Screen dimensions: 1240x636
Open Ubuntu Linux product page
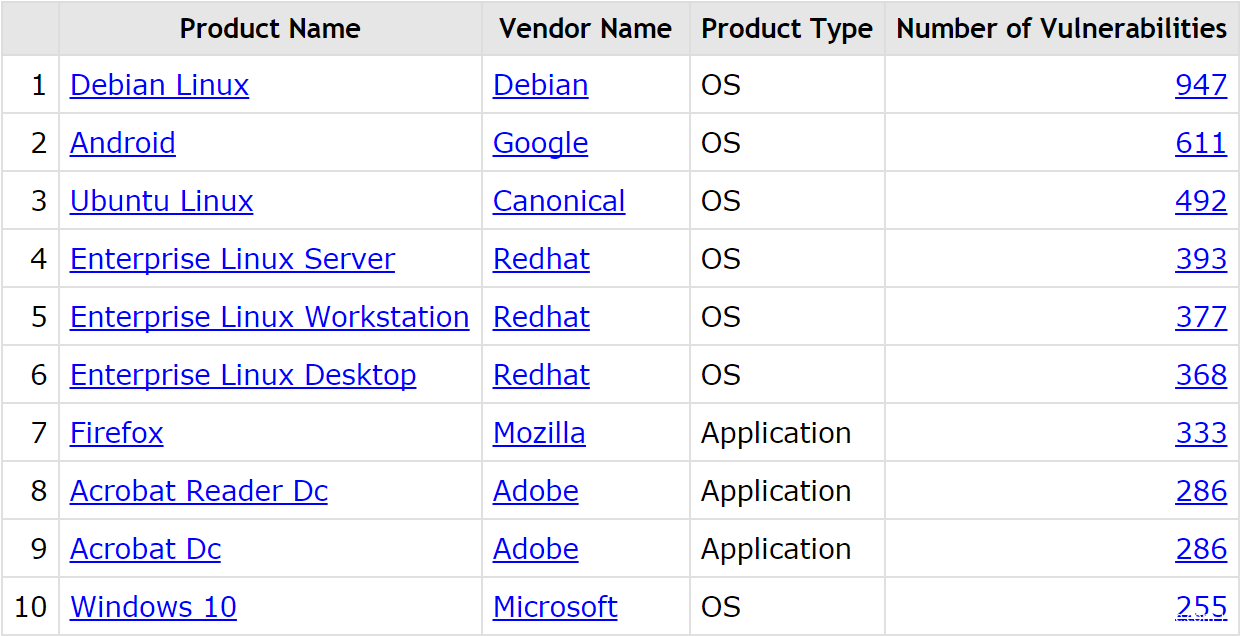(x=161, y=201)
